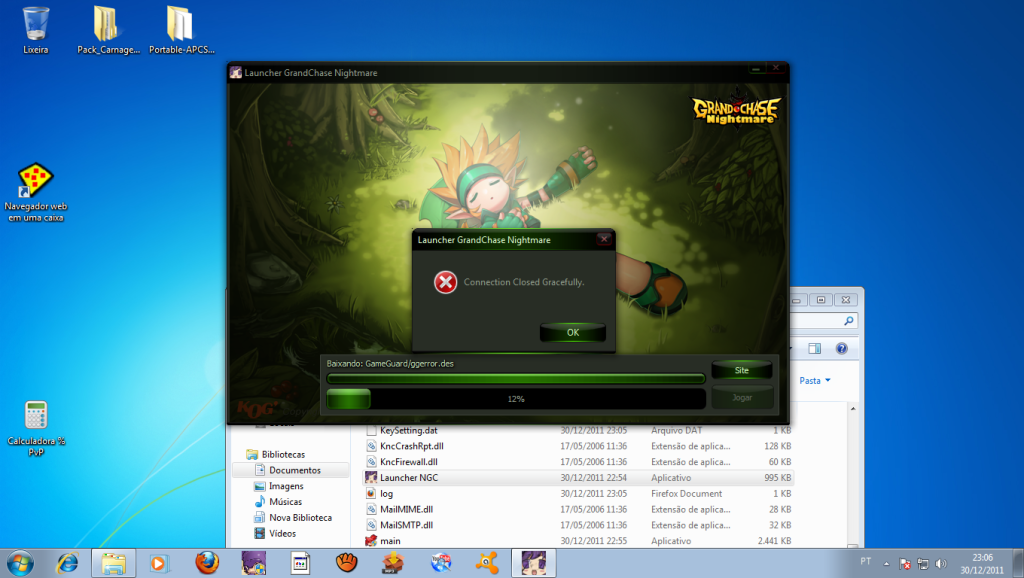1024x578 pixels.
Task: Select Nova Biblioteca in the navigation pane
Action: [299, 518]
